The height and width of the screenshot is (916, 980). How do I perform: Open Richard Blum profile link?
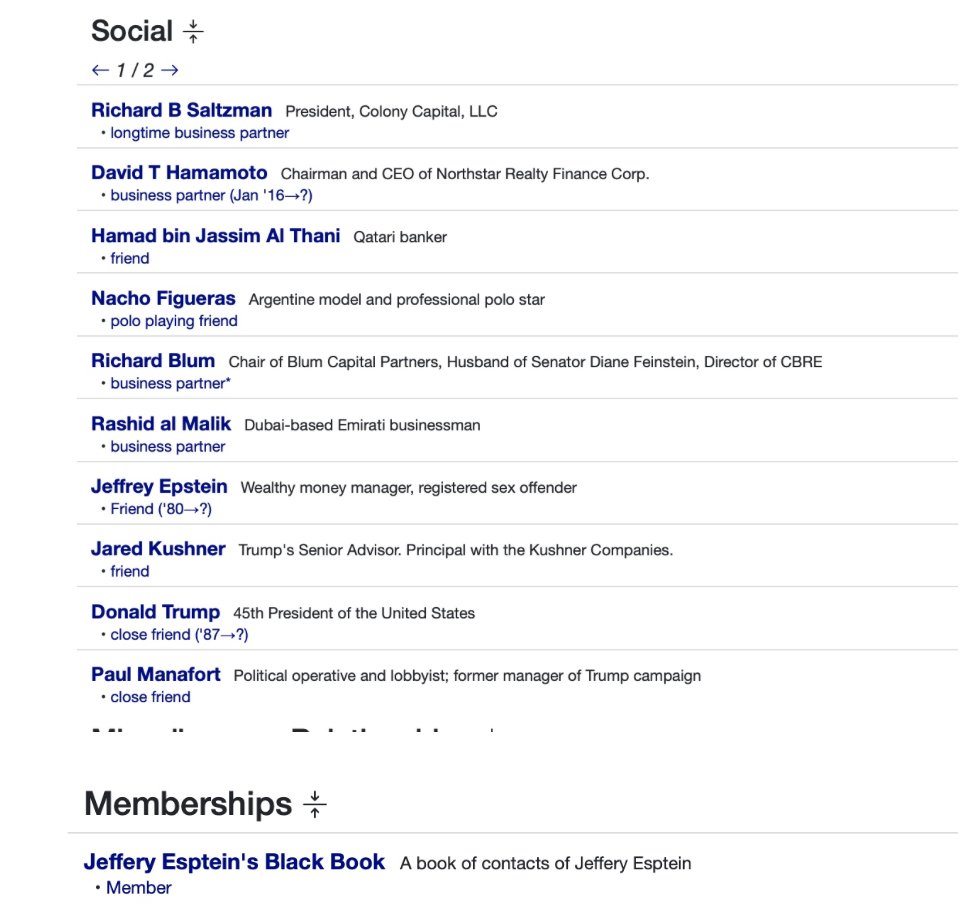tap(153, 361)
